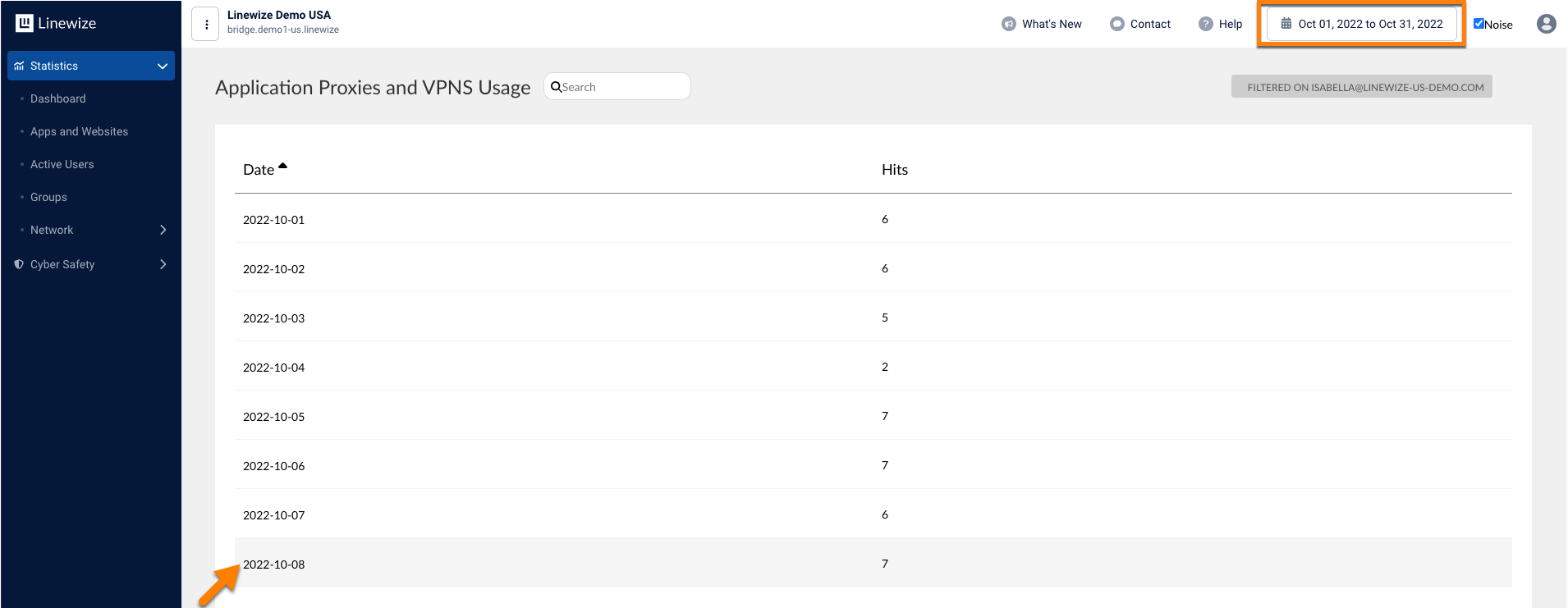Click bridge.demo1-us.linewize subtitle
The height and width of the screenshot is (608, 1568).
coord(283,30)
